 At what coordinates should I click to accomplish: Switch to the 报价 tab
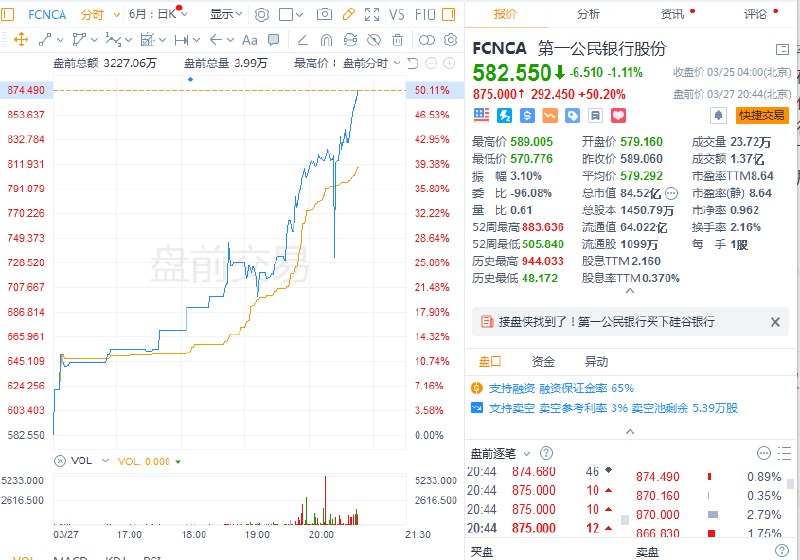tap(505, 14)
